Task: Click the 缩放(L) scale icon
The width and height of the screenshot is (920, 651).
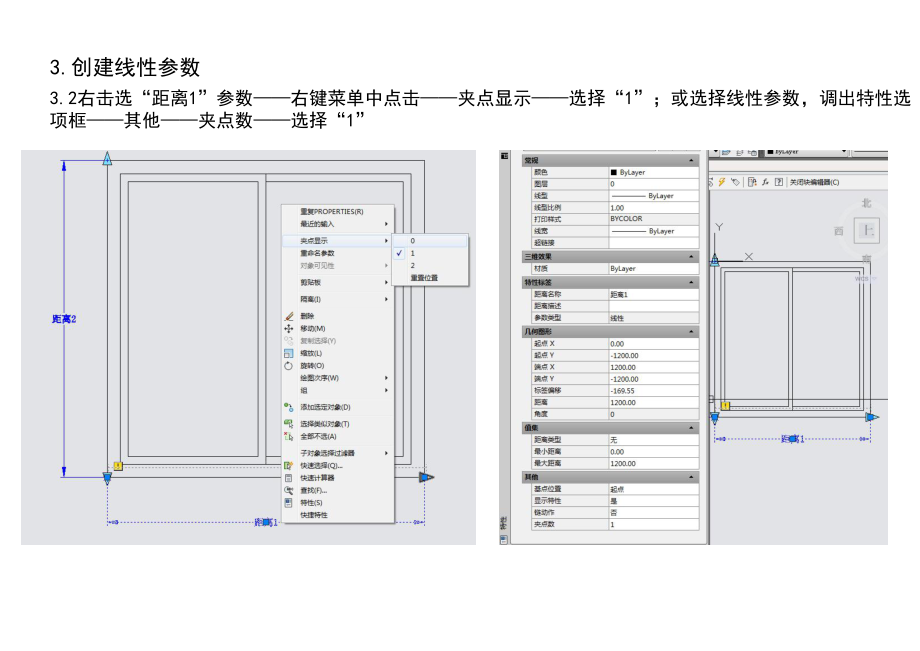Action: [x=289, y=353]
